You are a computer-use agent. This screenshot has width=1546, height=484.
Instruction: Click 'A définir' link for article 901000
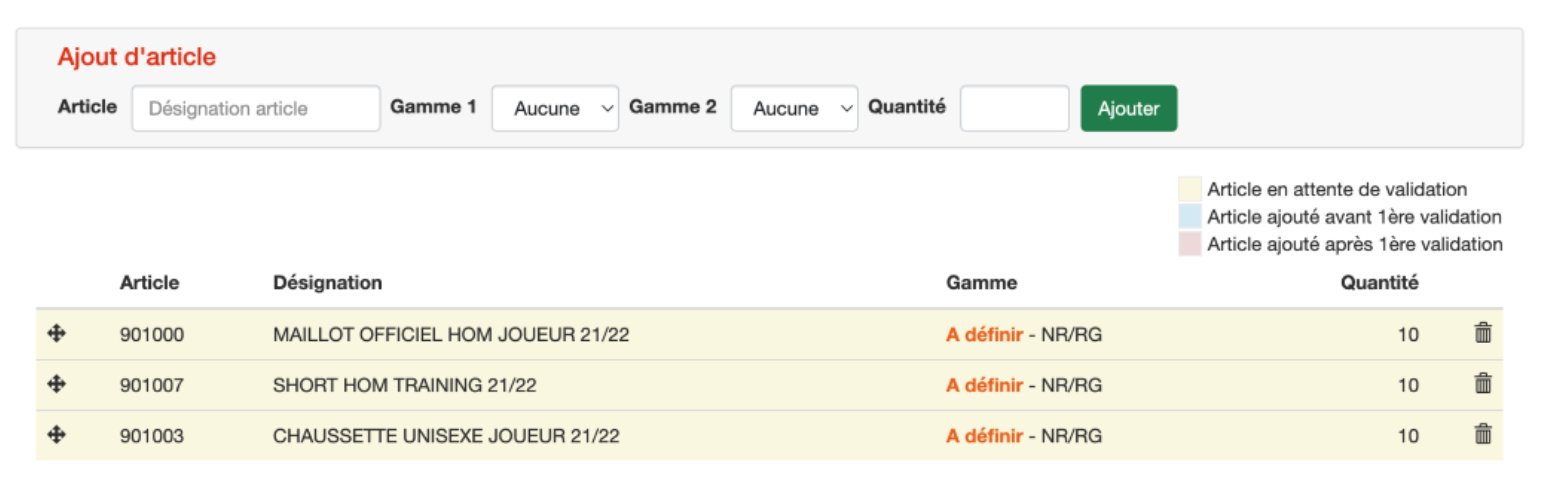(x=984, y=335)
